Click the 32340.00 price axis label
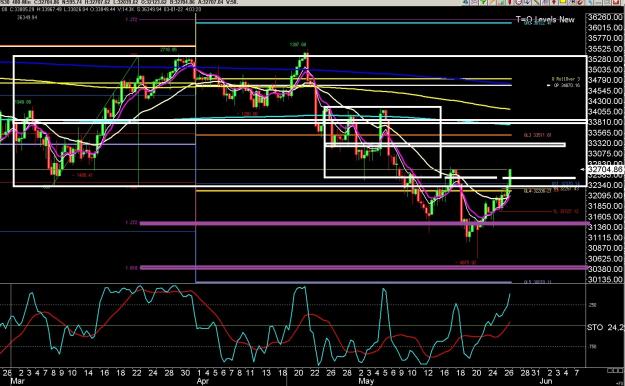This screenshot has height=386, width=625. (605, 185)
